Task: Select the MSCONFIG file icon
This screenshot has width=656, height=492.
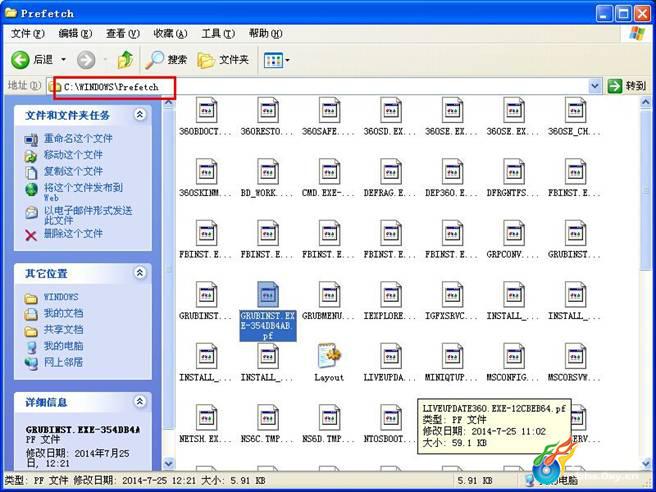Action: pos(513,356)
